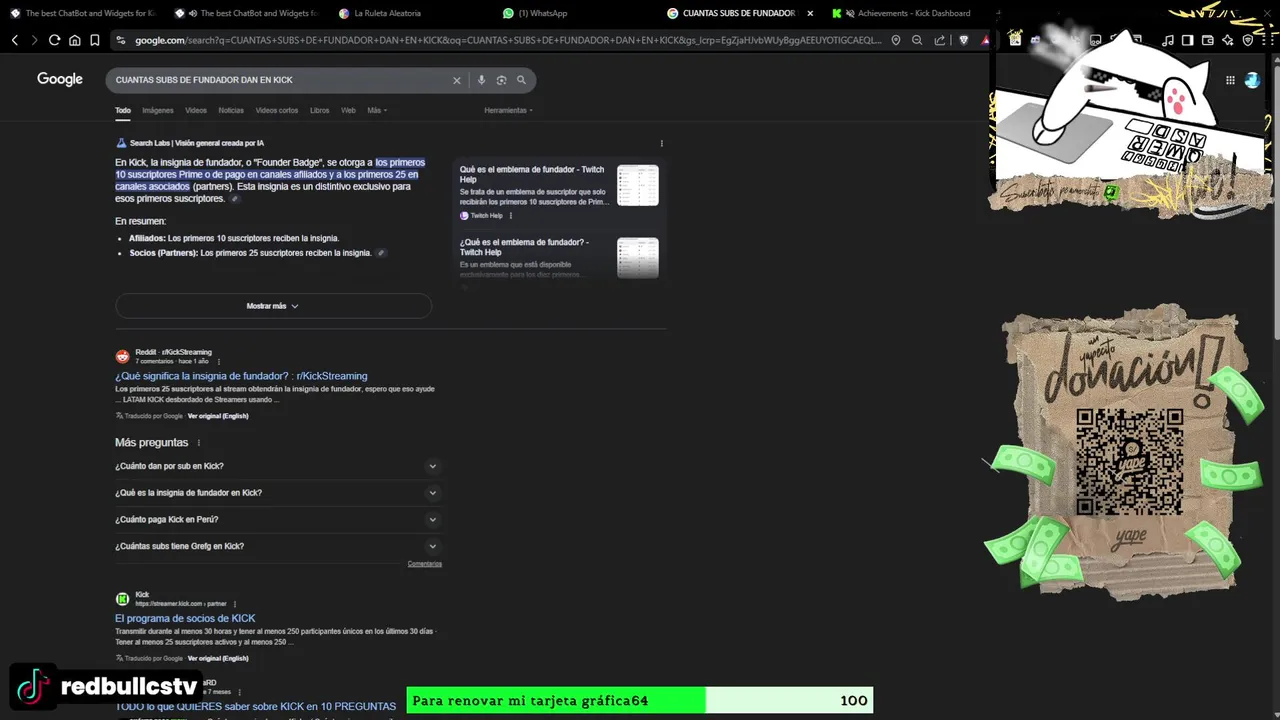The image size is (1280, 720).
Task: Start voice search with microphone icon
Action: (481, 80)
